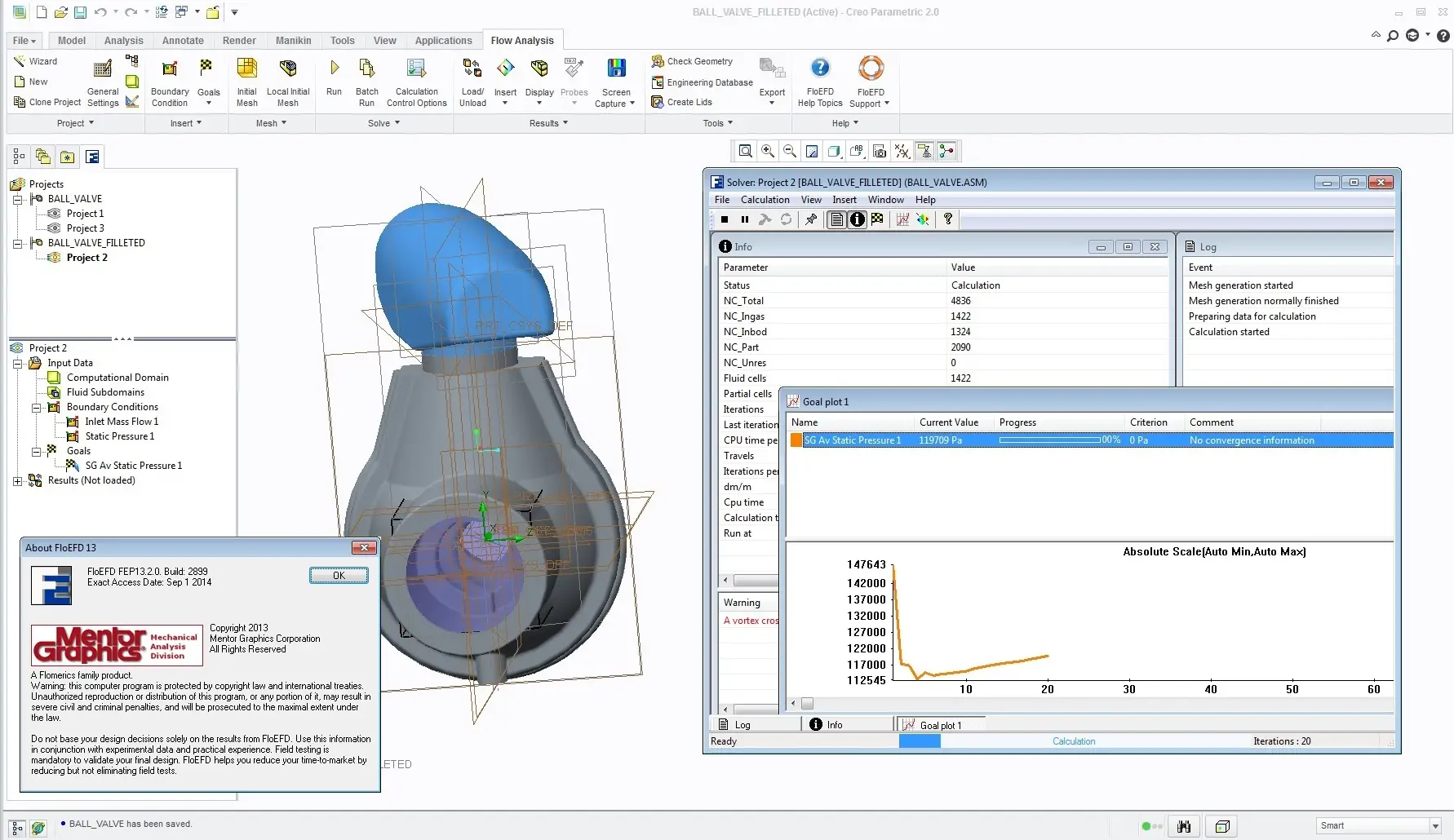1454x840 pixels.
Task: Open the Project group dropdown
Action: tap(75, 123)
